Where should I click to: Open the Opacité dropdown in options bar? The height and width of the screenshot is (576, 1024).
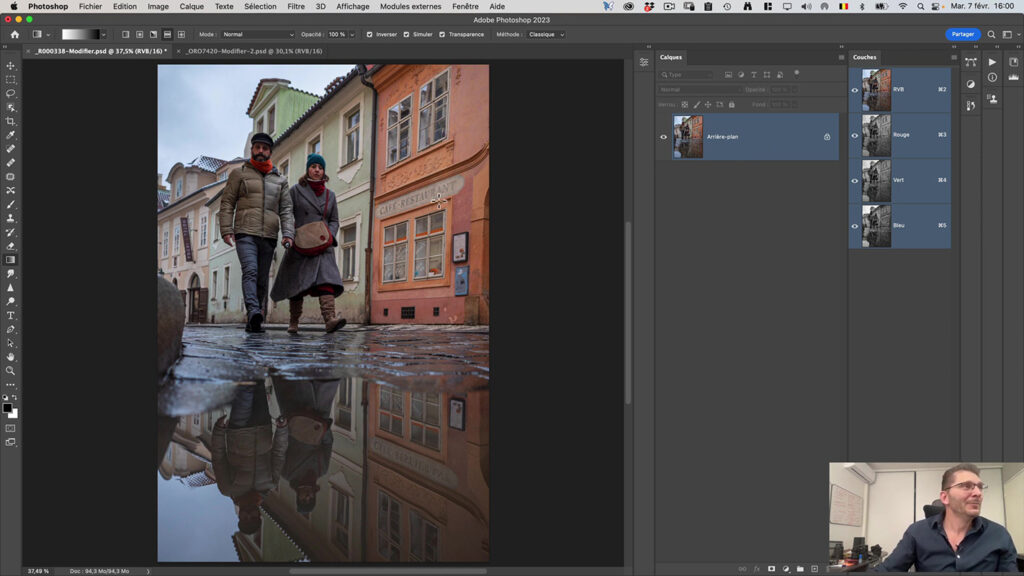point(352,33)
